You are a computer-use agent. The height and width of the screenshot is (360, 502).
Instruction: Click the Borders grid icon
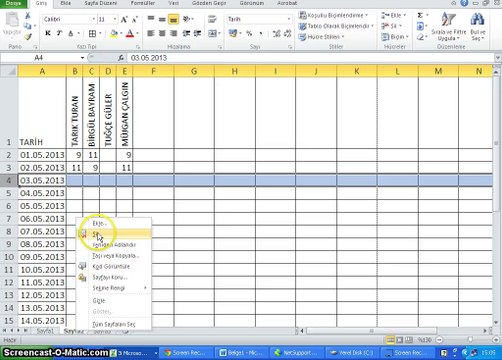92,33
